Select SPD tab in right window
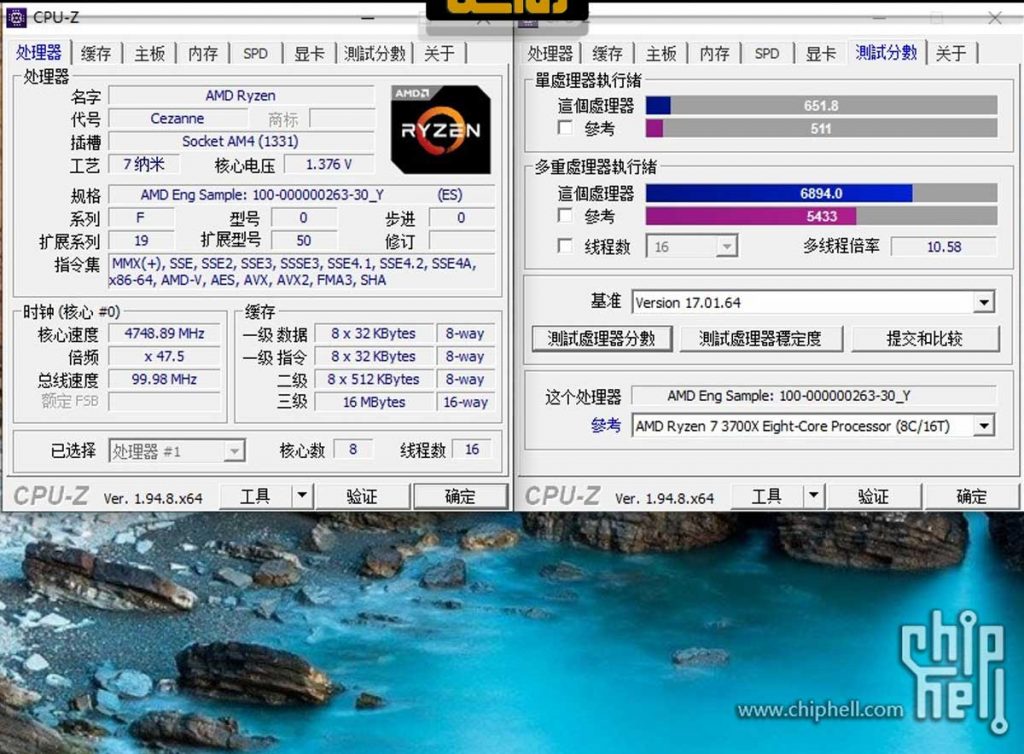 click(x=767, y=54)
